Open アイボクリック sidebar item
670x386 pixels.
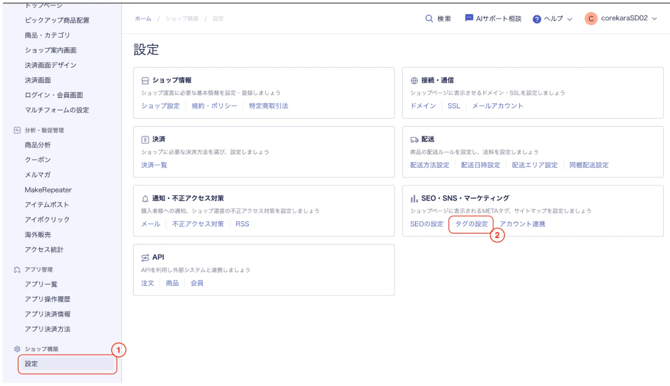(47, 219)
